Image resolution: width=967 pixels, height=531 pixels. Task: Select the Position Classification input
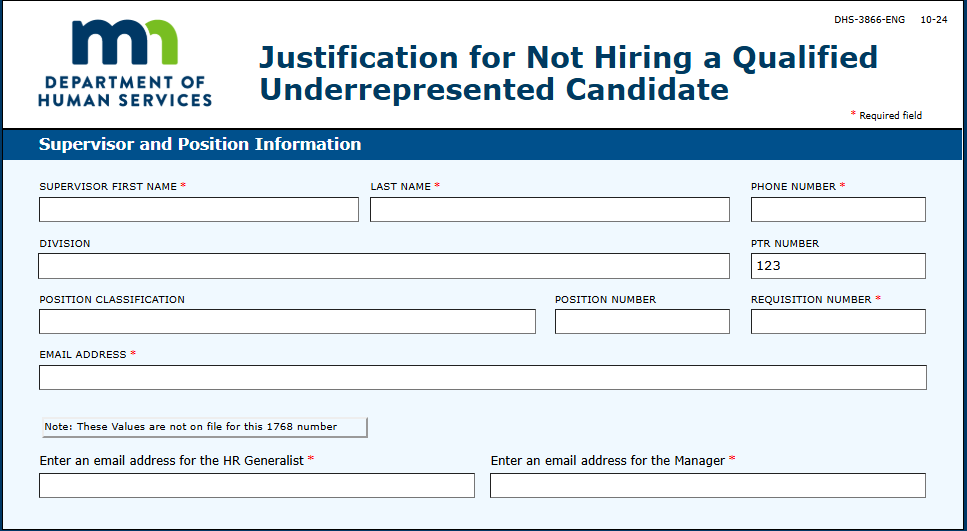287,321
